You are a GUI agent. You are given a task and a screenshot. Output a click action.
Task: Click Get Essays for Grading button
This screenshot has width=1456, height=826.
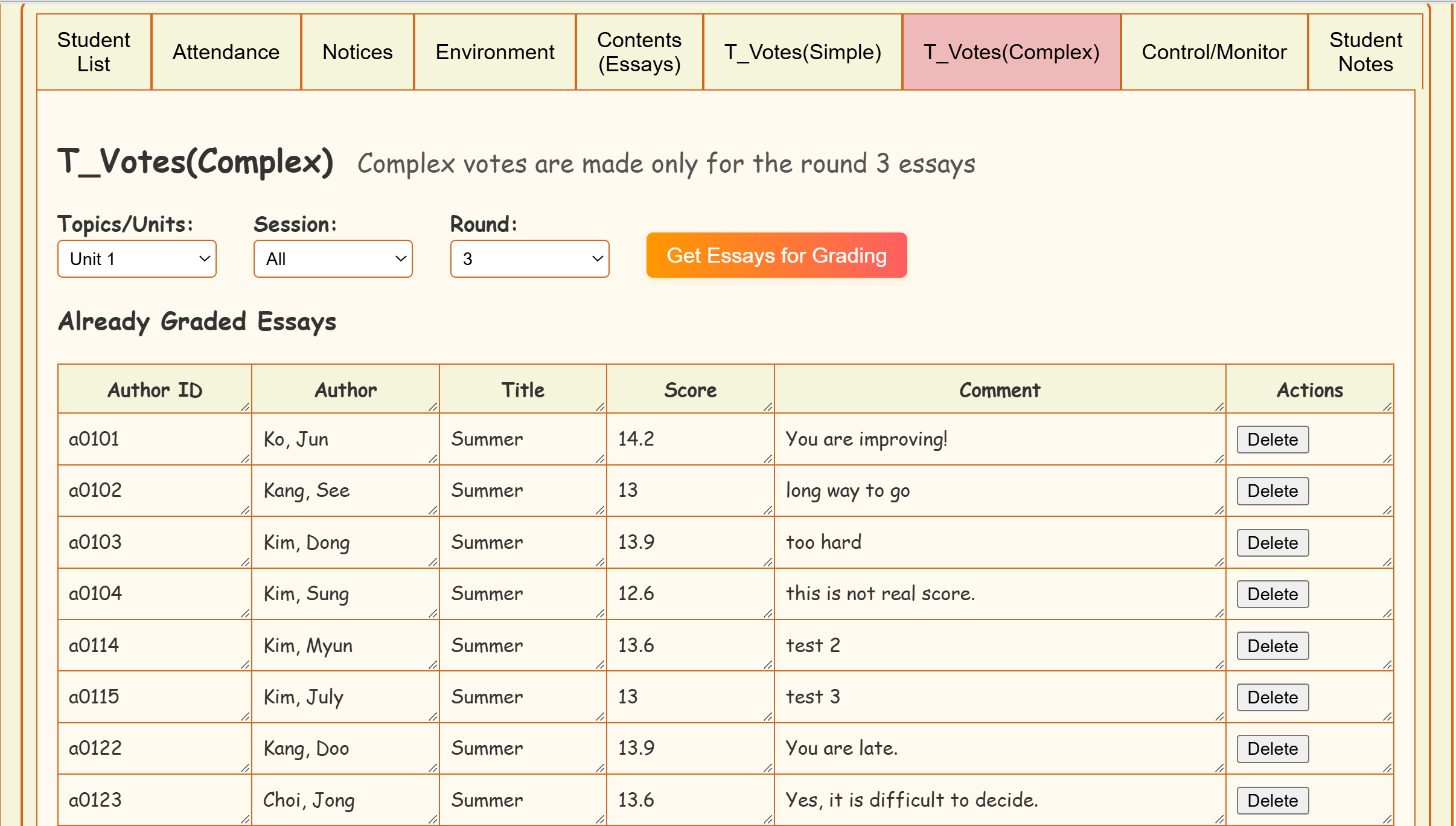[x=776, y=255]
